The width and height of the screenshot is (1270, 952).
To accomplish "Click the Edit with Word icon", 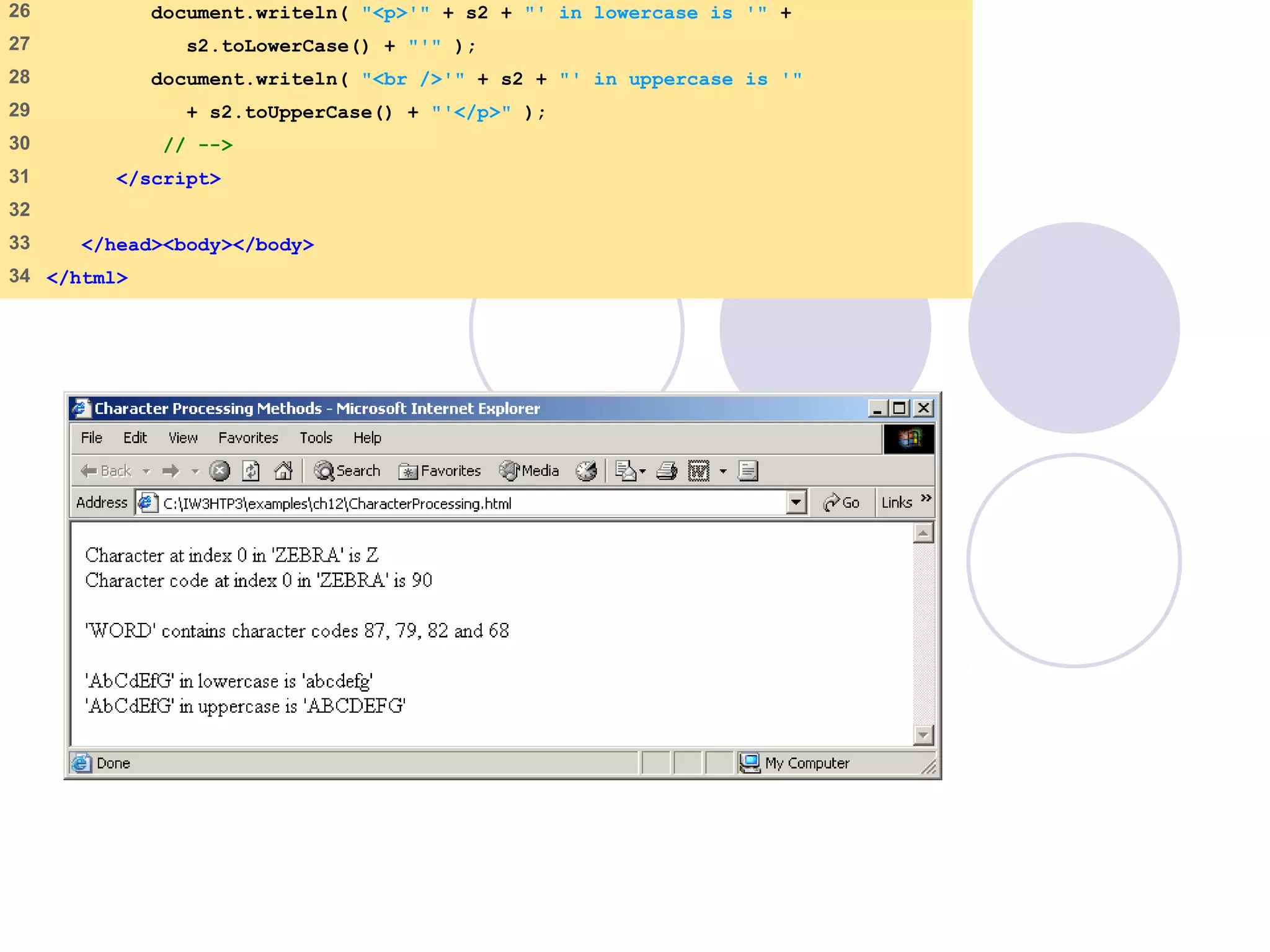I will pos(699,471).
